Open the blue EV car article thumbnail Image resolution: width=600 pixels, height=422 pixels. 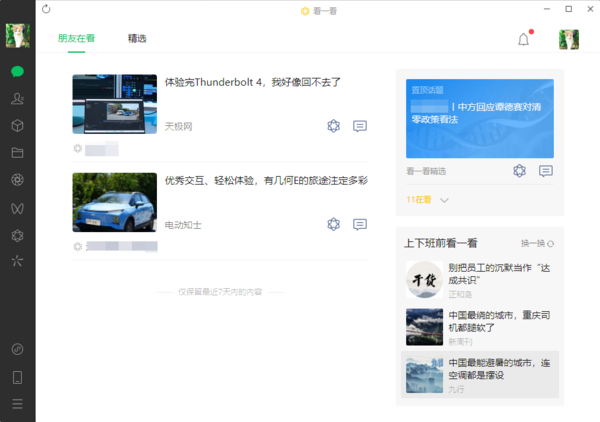point(114,202)
